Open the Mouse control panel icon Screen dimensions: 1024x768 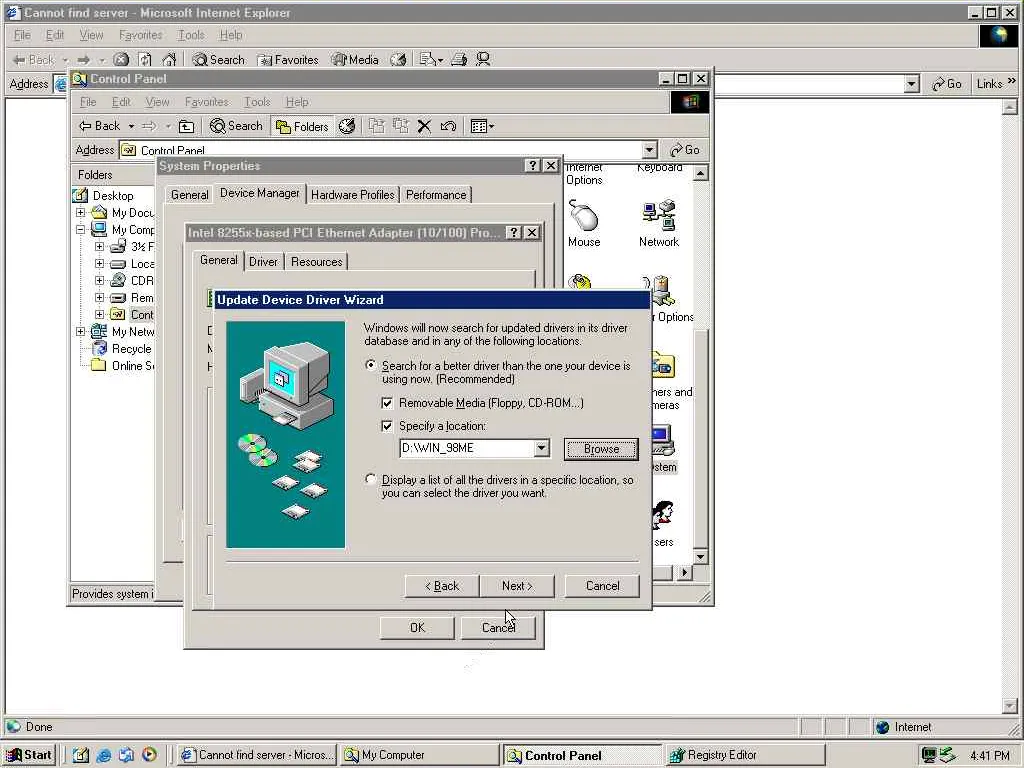pyautogui.click(x=584, y=223)
